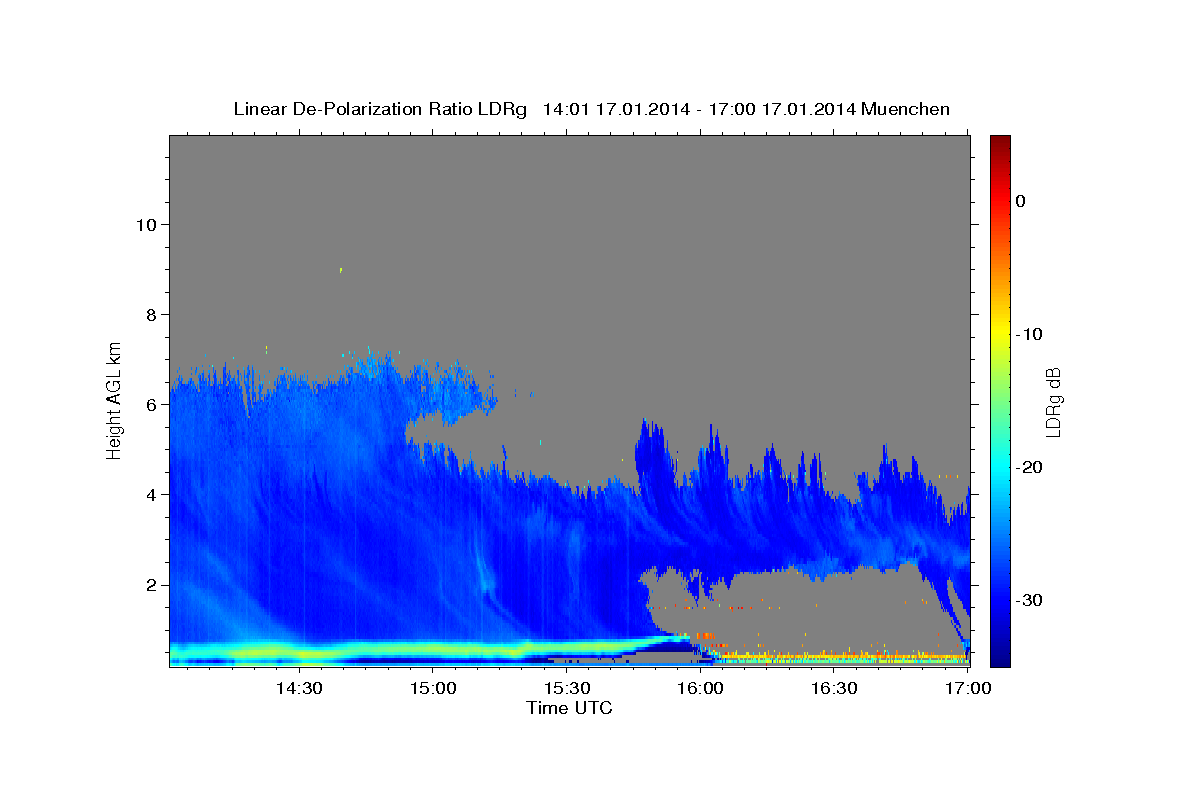This screenshot has height=800, width=1200.
Task: Click the "Height AGL km" y-axis label
Action: (115, 399)
